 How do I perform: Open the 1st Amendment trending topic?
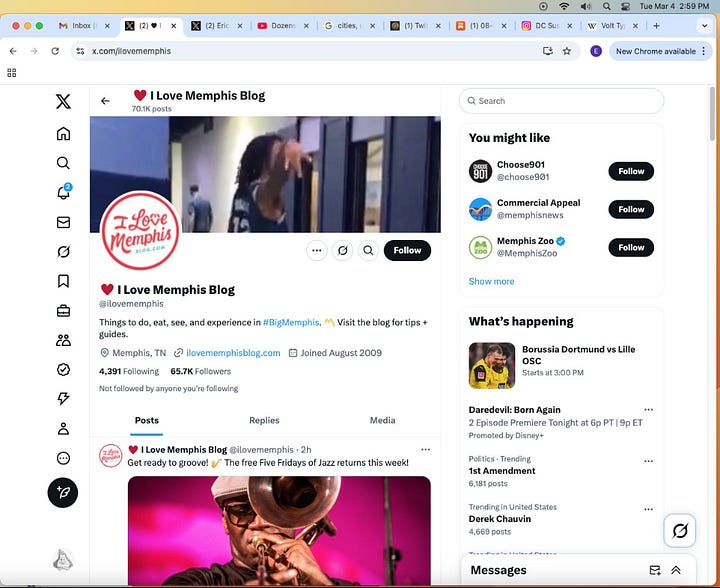pyautogui.click(x=502, y=471)
